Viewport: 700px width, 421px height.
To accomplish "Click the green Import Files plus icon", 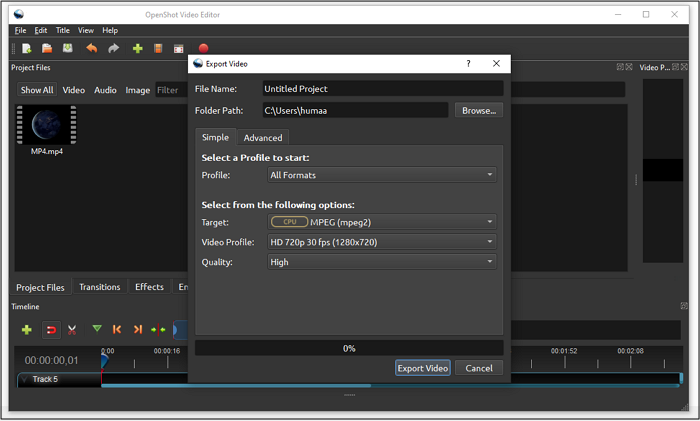I will point(138,48).
